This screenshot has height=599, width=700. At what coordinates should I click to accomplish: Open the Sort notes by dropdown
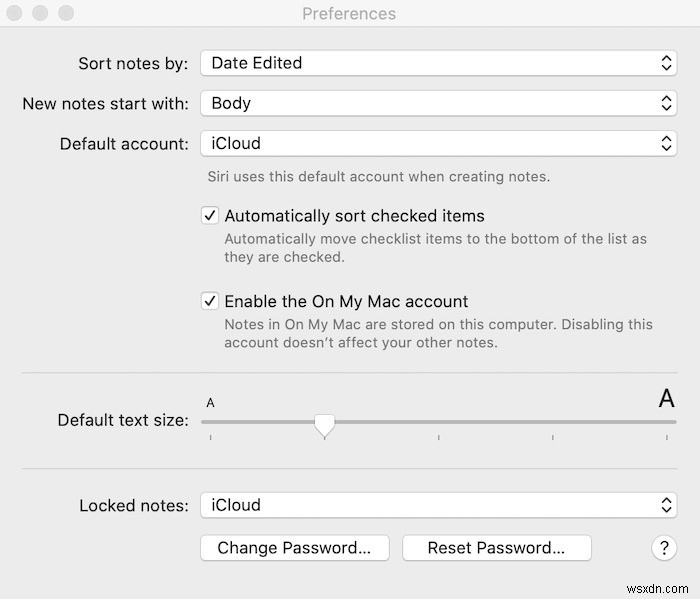(x=438, y=63)
